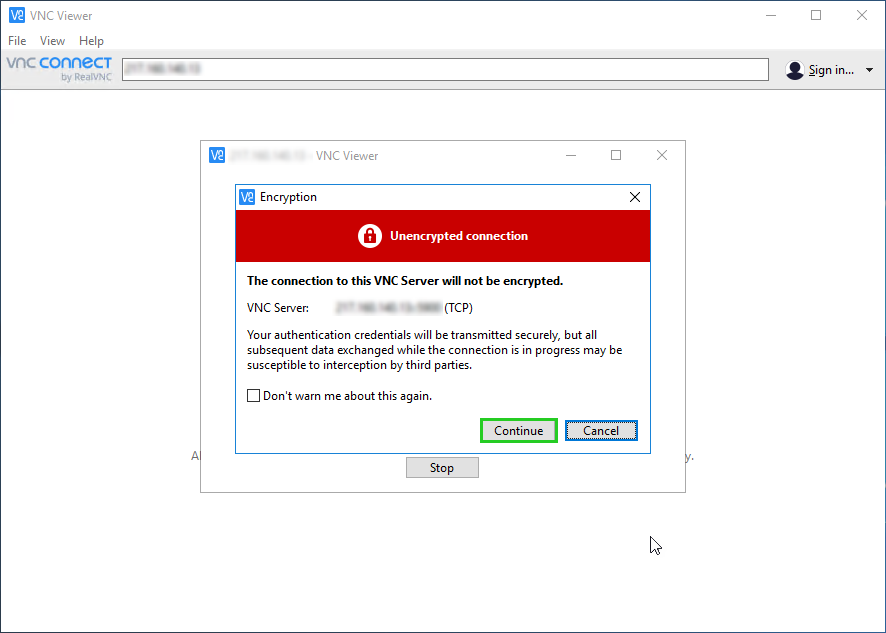Open the File menu

(x=17, y=41)
